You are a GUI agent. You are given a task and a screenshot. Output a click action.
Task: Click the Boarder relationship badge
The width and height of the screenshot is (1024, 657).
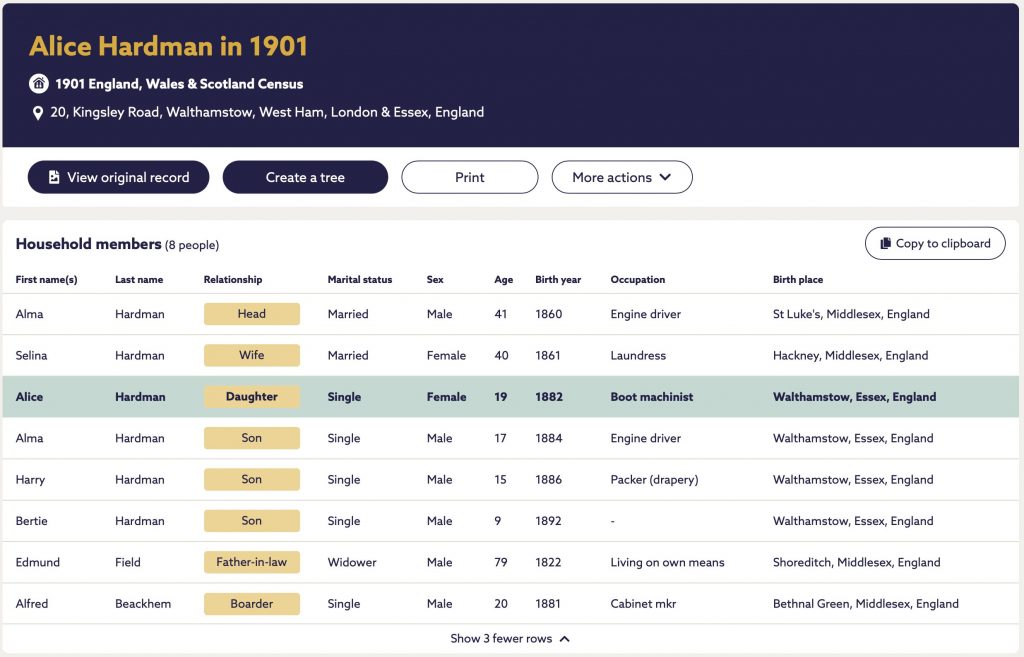point(251,603)
